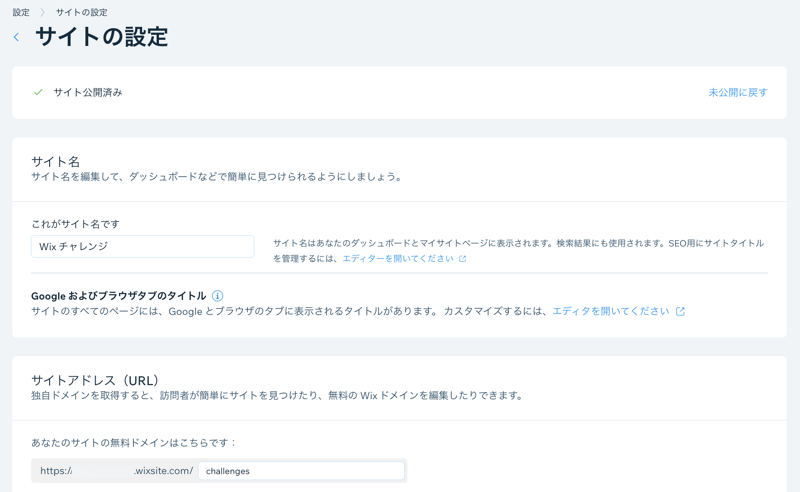
Task: Click the info icon next to Googleおよびブラウザタブのタイトル
Action: tap(217, 296)
